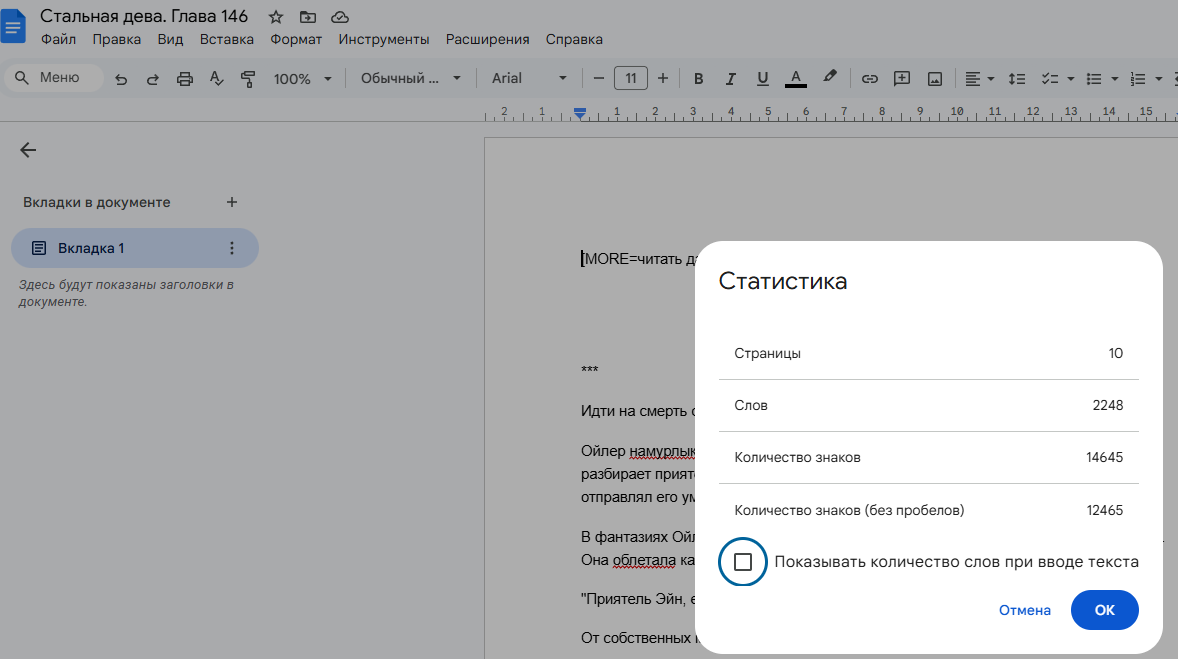Screen dimensions: 1178x659
Task: Open the Инструменты menu
Action: click(x=383, y=40)
